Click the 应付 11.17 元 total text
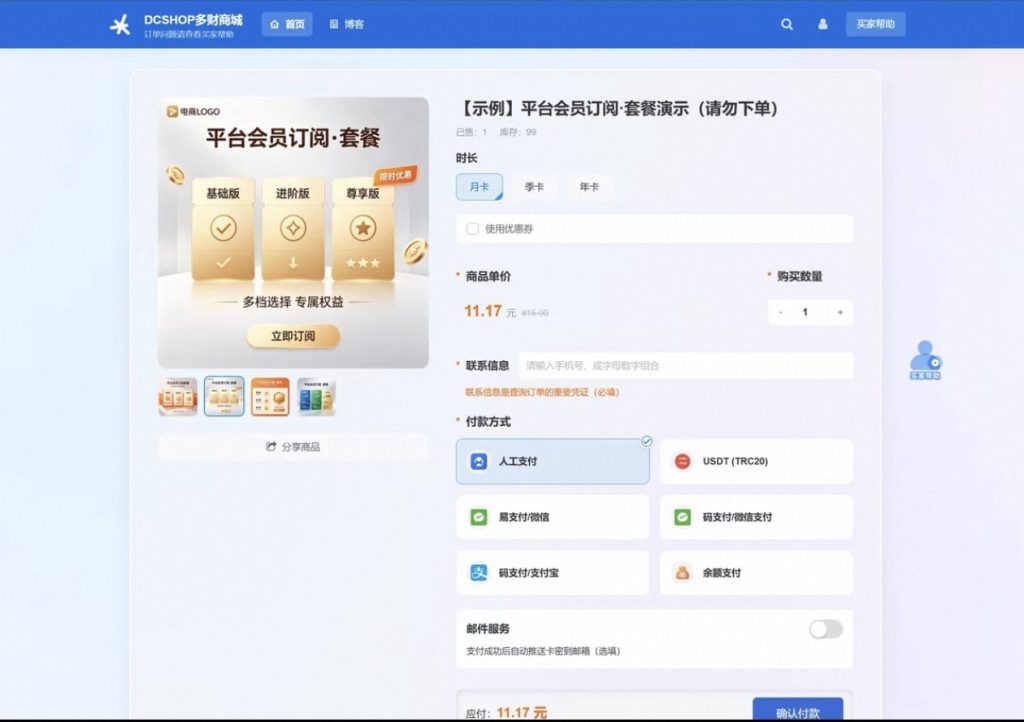1024x722 pixels. 507,712
